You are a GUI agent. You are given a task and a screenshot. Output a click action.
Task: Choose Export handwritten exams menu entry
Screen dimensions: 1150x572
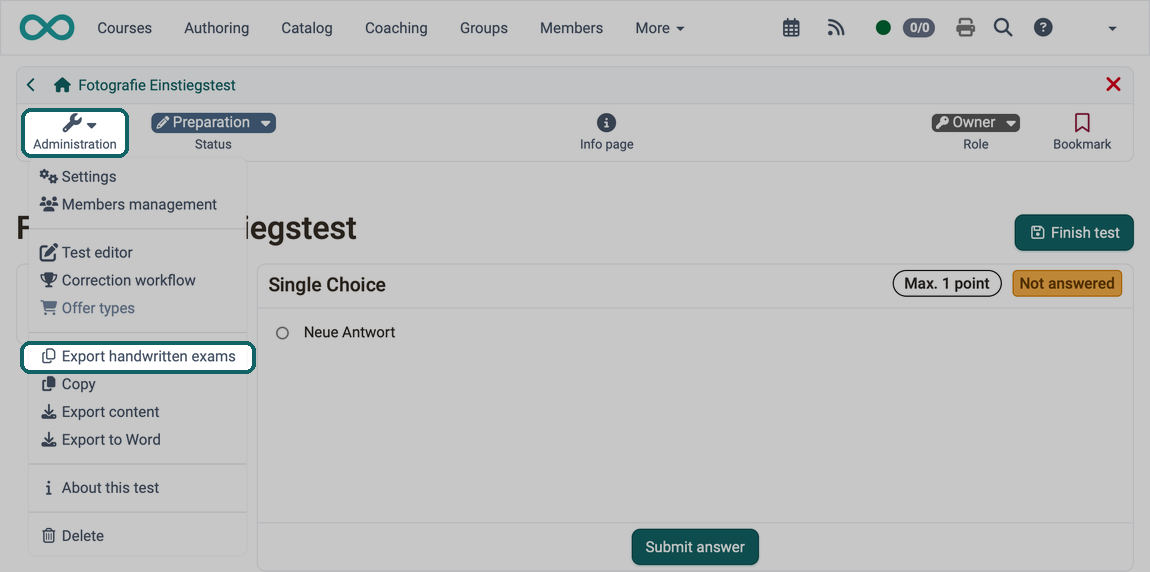[138, 357]
